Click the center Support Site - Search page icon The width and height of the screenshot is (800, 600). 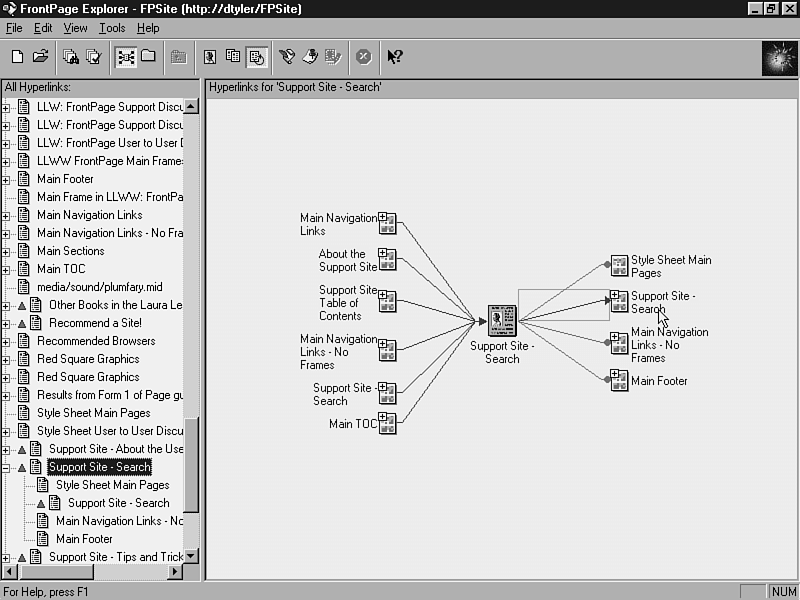(x=501, y=322)
